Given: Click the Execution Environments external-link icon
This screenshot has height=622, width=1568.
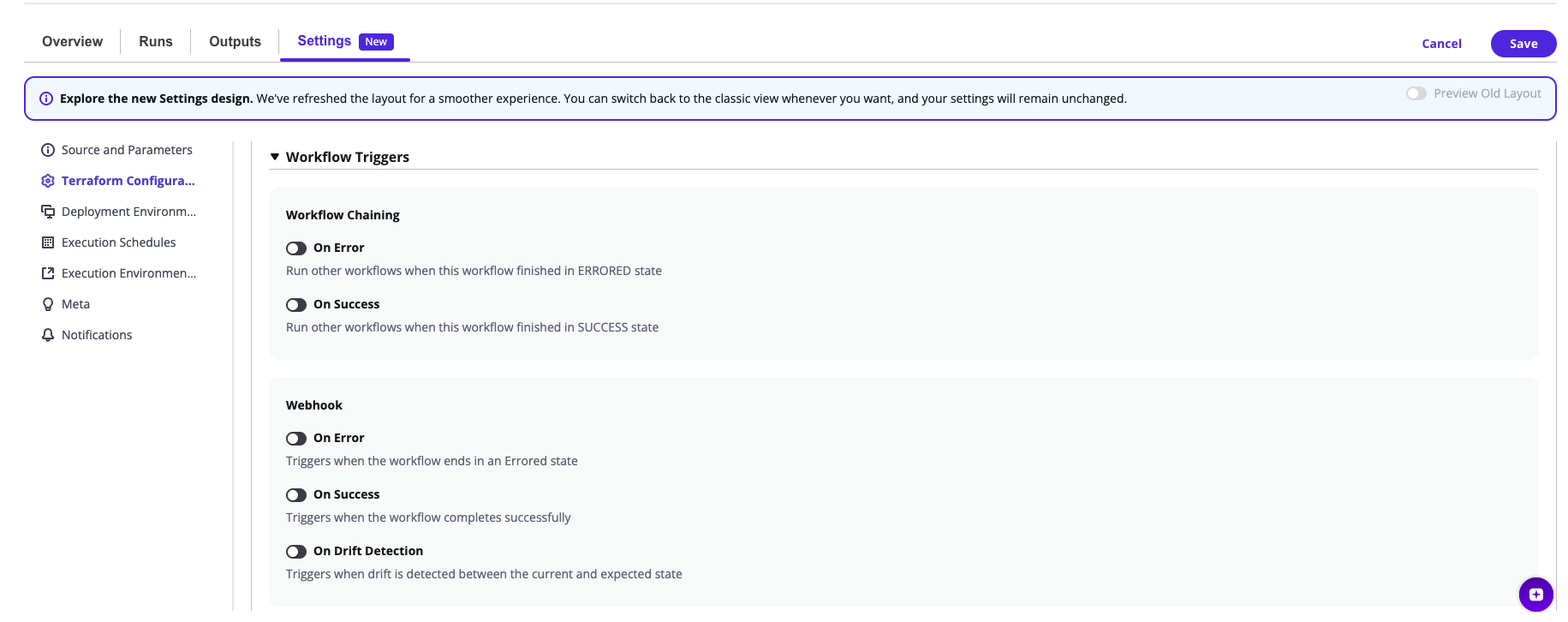Looking at the screenshot, I should click(x=47, y=273).
